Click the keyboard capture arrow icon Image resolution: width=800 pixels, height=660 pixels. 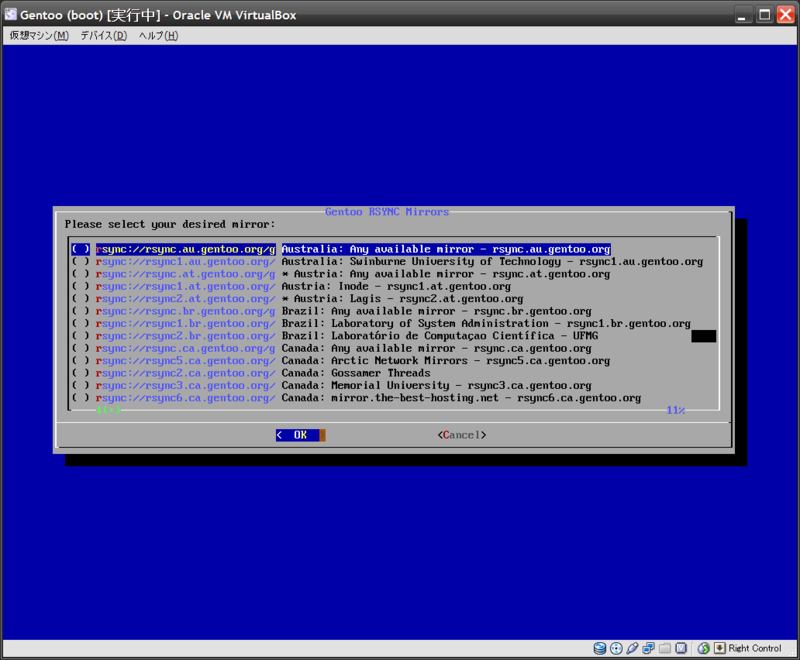(x=719, y=648)
